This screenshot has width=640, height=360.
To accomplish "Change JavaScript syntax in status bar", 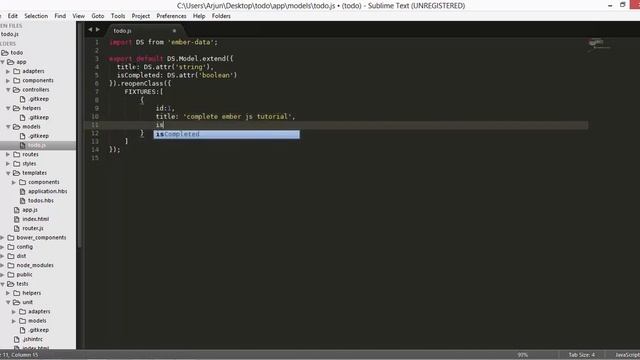I will (627, 355).
